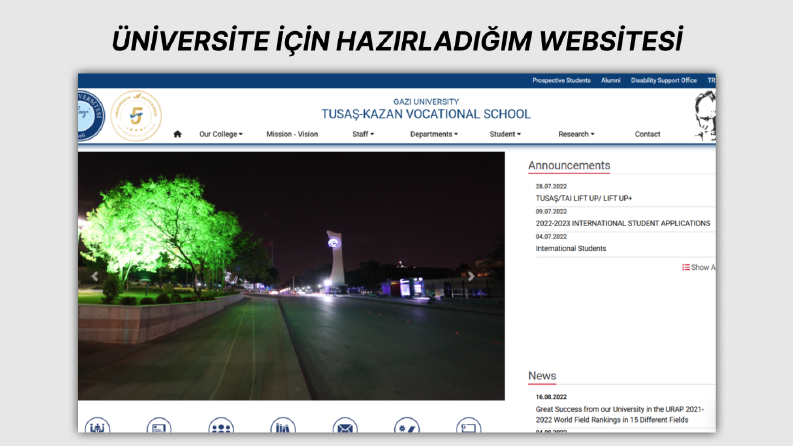Go to the home page icon

[177, 134]
